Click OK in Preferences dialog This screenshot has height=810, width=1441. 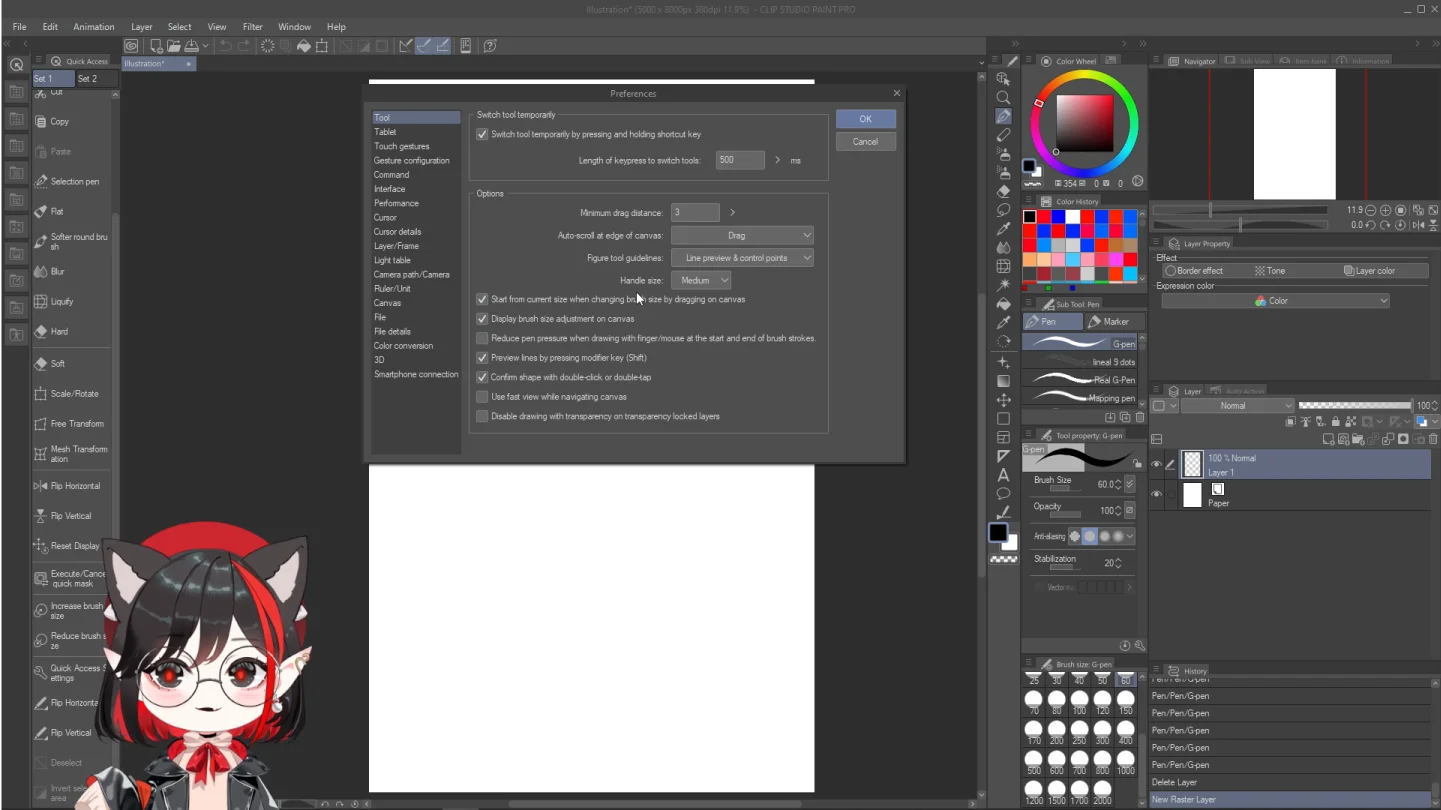(x=866, y=119)
